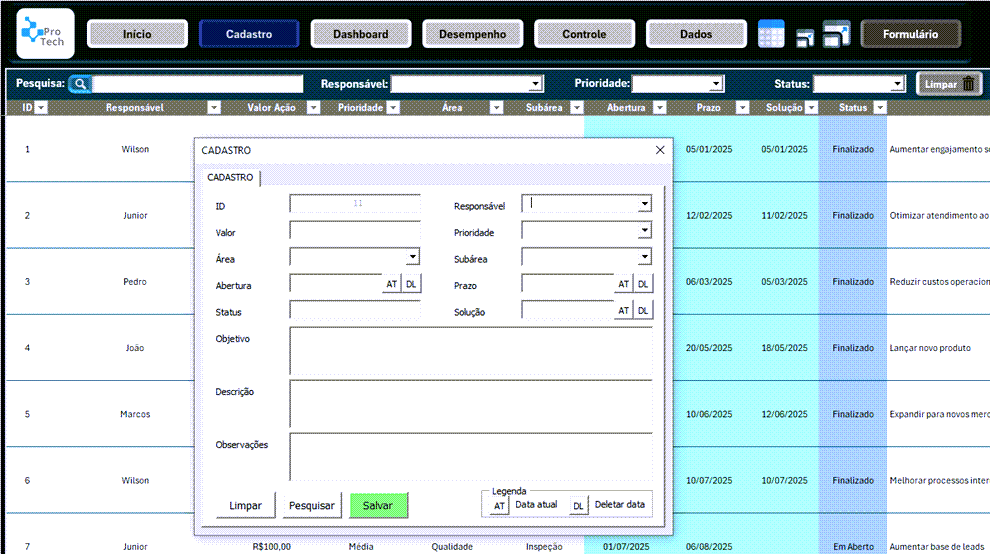This screenshot has height=554, width=990.
Task: Open the Subárea combo box
Action: 644,257
